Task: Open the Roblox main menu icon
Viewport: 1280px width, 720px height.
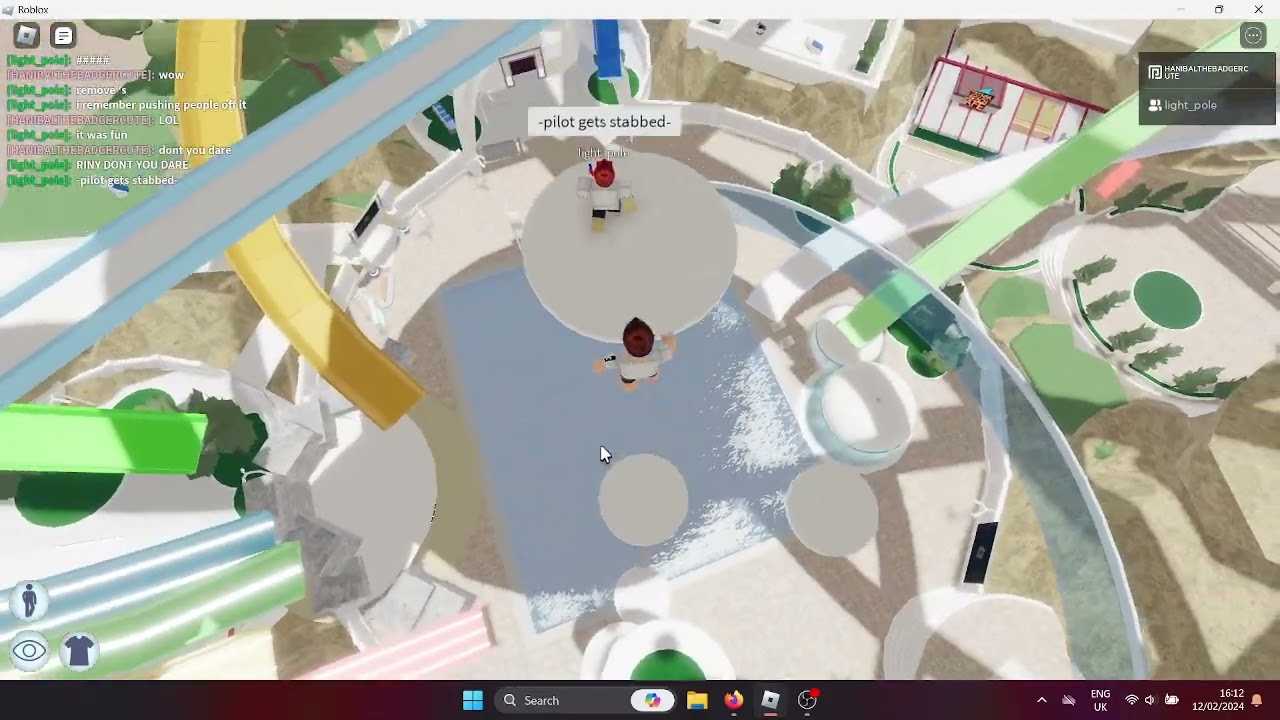Action: 26,36
